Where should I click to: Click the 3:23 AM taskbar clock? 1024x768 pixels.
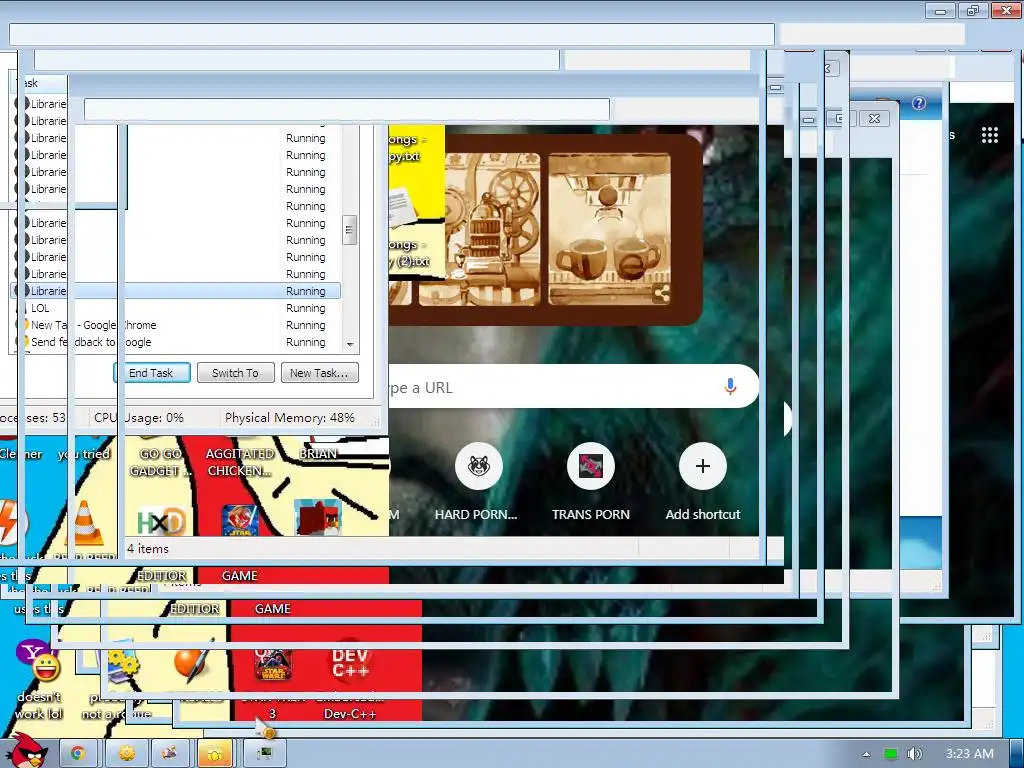point(970,754)
